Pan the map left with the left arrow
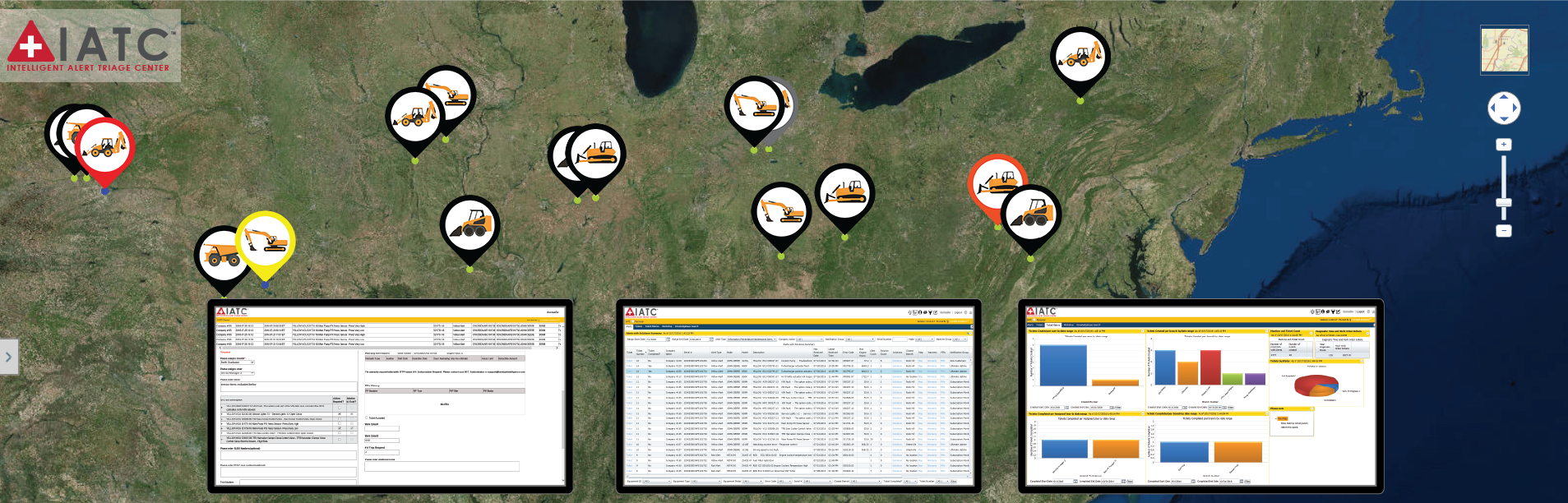This screenshot has width=1568, height=503. coord(1493,108)
